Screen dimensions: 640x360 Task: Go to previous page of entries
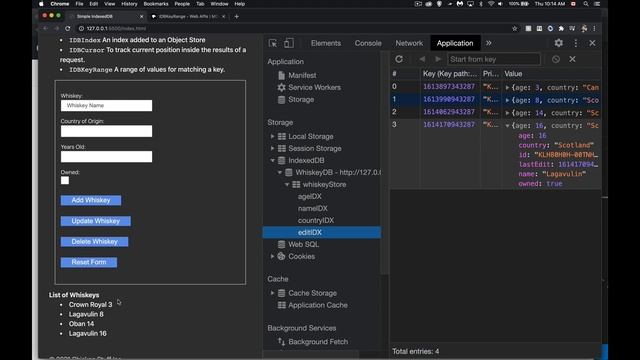click(422, 59)
